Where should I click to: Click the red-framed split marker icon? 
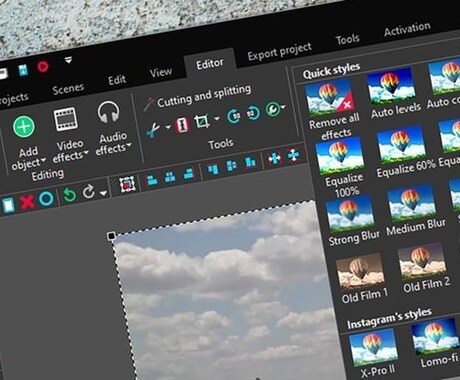(182, 125)
